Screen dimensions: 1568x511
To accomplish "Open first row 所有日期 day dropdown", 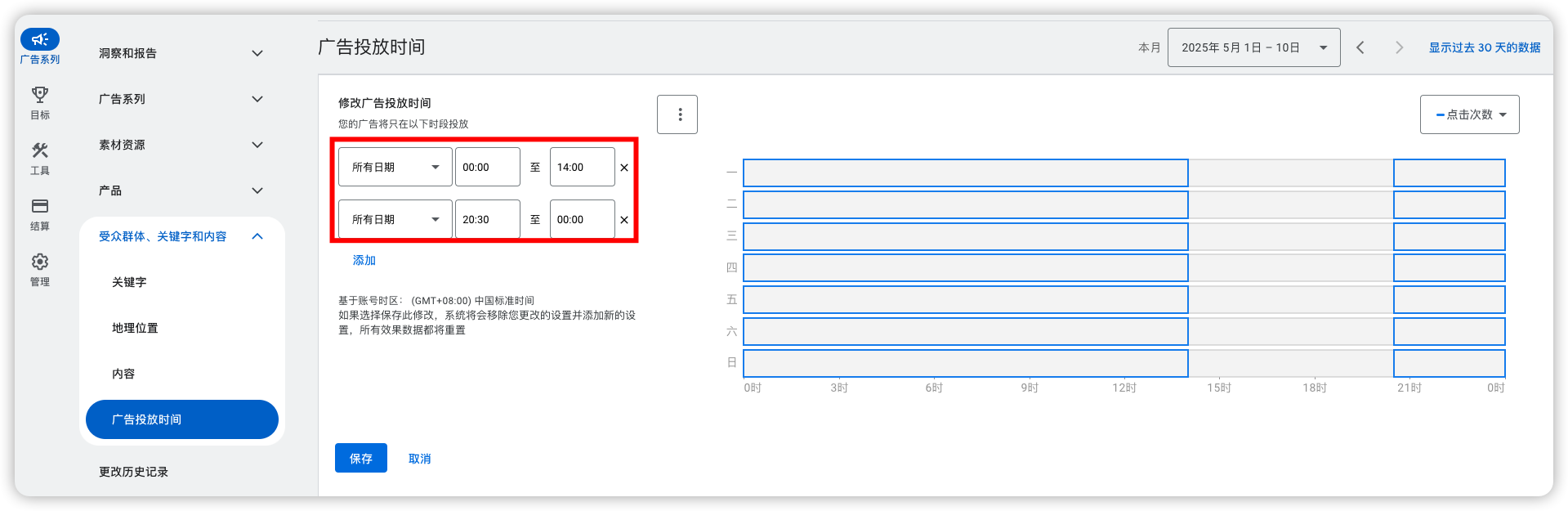I will coord(395,168).
